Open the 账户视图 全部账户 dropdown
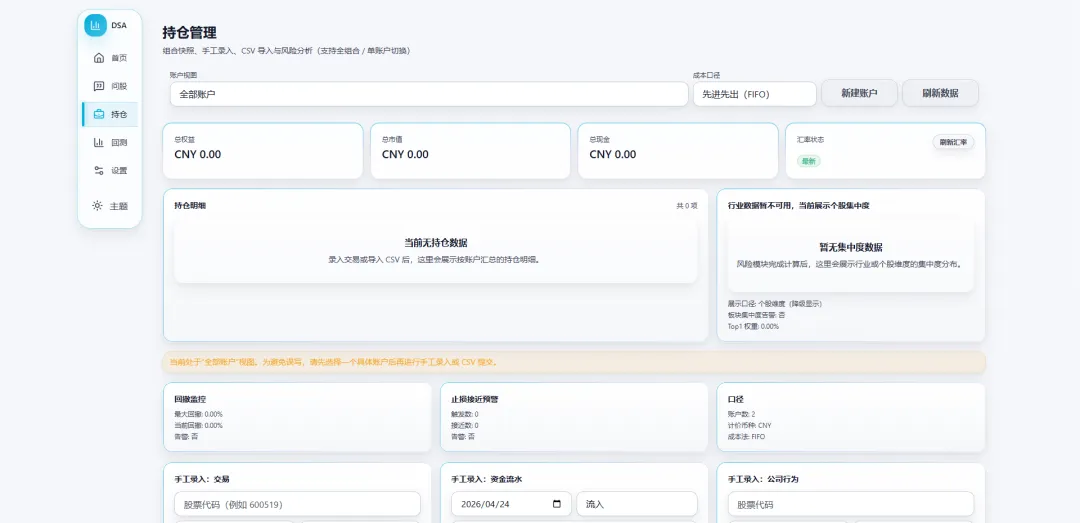Image resolution: width=1080 pixels, height=523 pixels. pyautogui.click(x=429, y=94)
